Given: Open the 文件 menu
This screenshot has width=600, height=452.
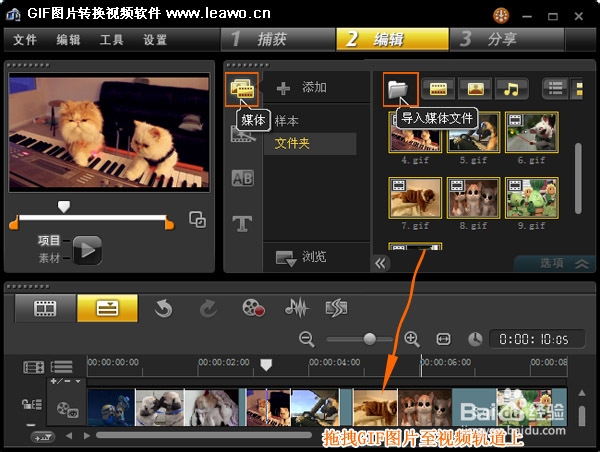Looking at the screenshot, I should [x=25, y=39].
